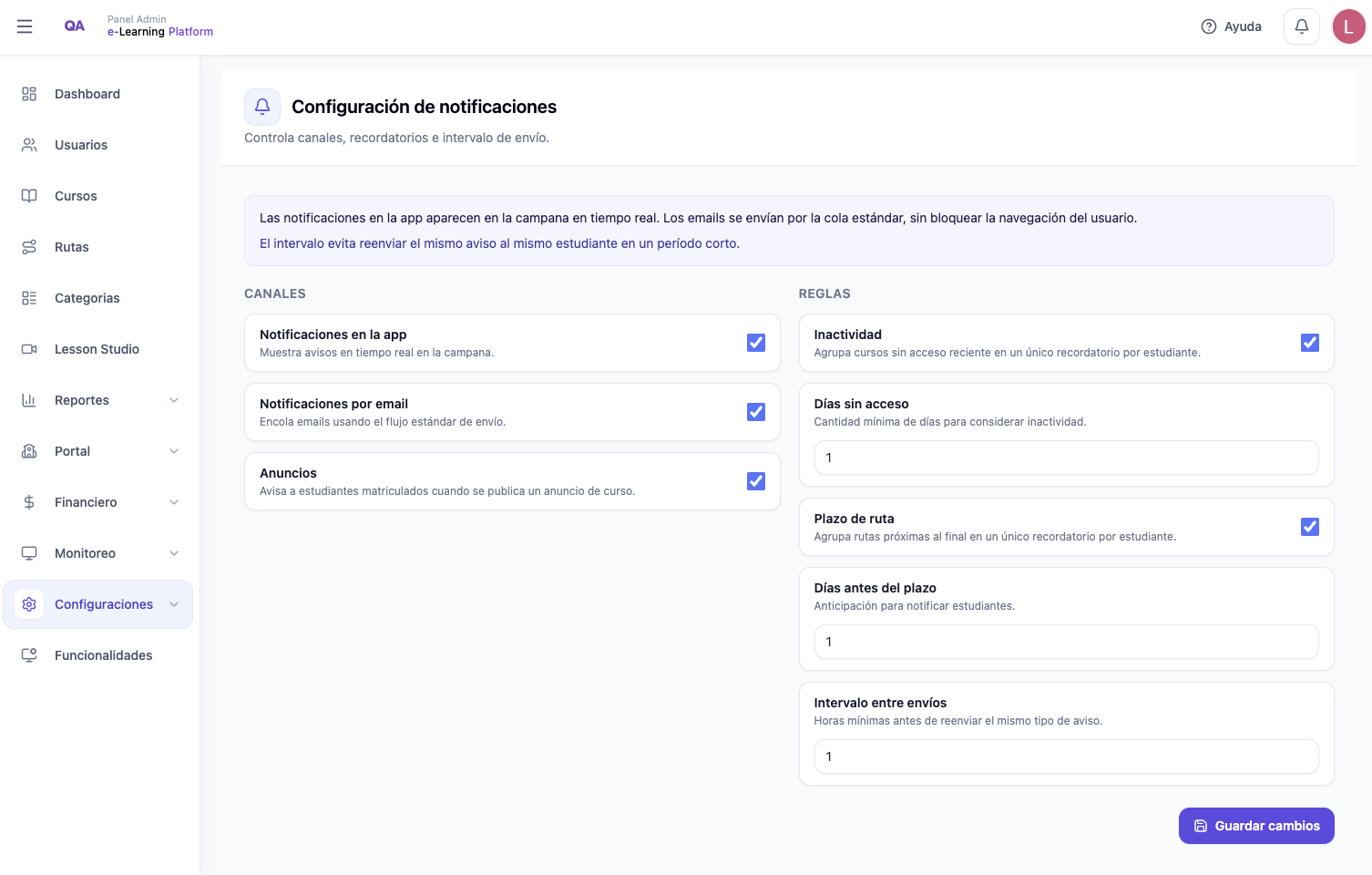Click the Portal building icon
The image size is (1372, 875).
(x=29, y=451)
